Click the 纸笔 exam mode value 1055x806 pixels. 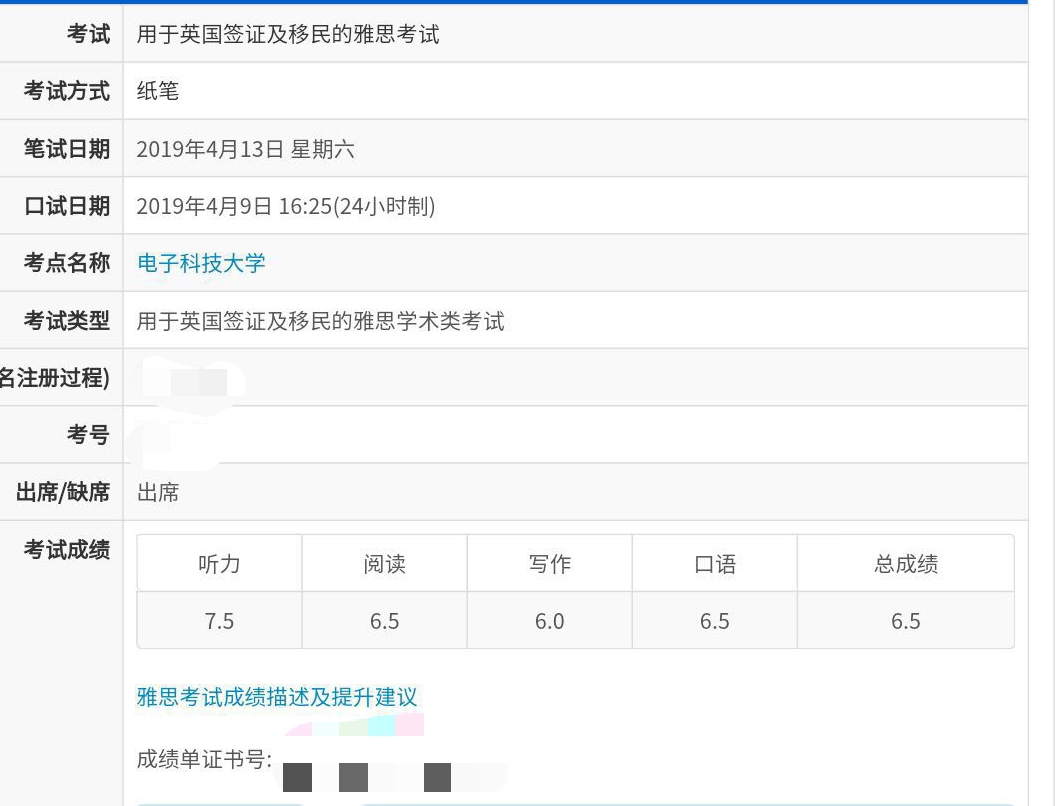158,91
